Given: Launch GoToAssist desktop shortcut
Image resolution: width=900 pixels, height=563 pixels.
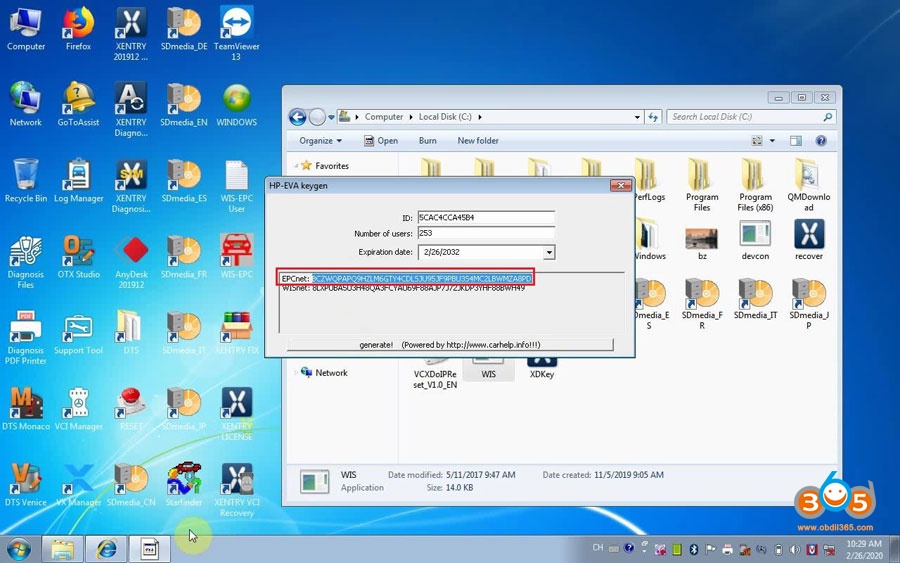Looking at the screenshot, I should pyautogui.click(x=78, y=104).
